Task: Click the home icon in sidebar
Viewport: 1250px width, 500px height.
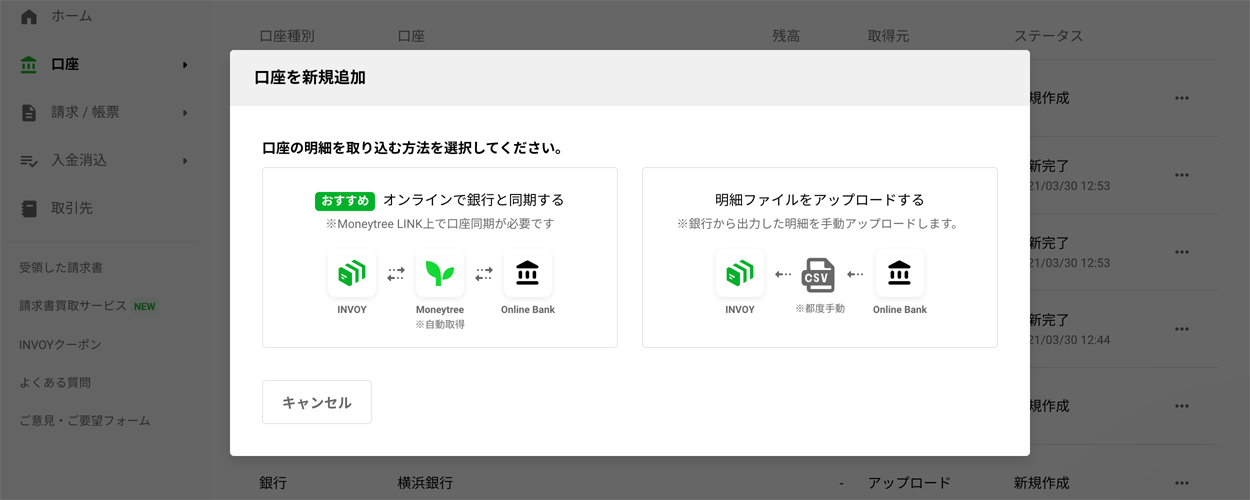Action: [29, 16]
